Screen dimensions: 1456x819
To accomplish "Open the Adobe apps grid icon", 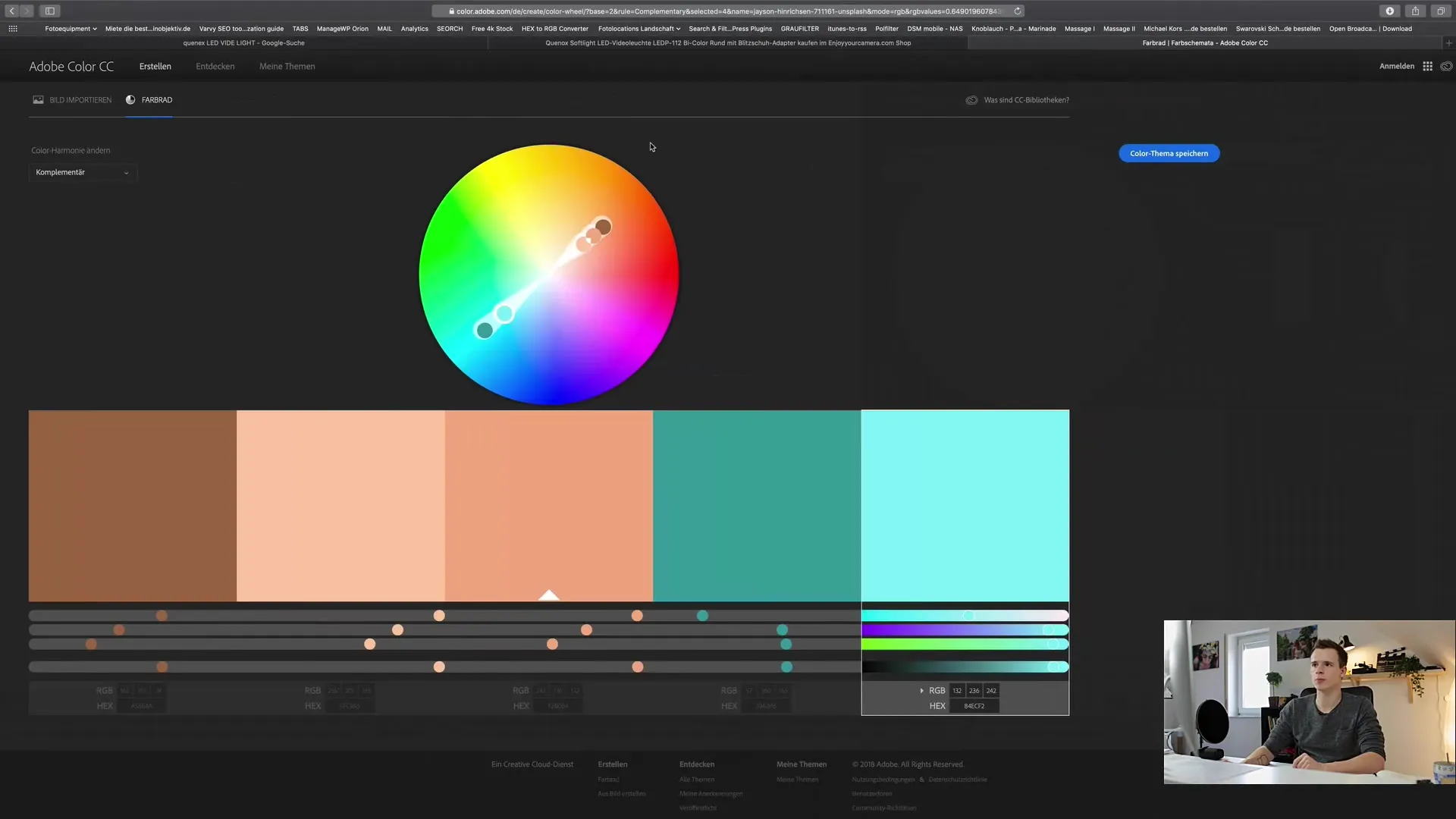I will [1427, 67].
